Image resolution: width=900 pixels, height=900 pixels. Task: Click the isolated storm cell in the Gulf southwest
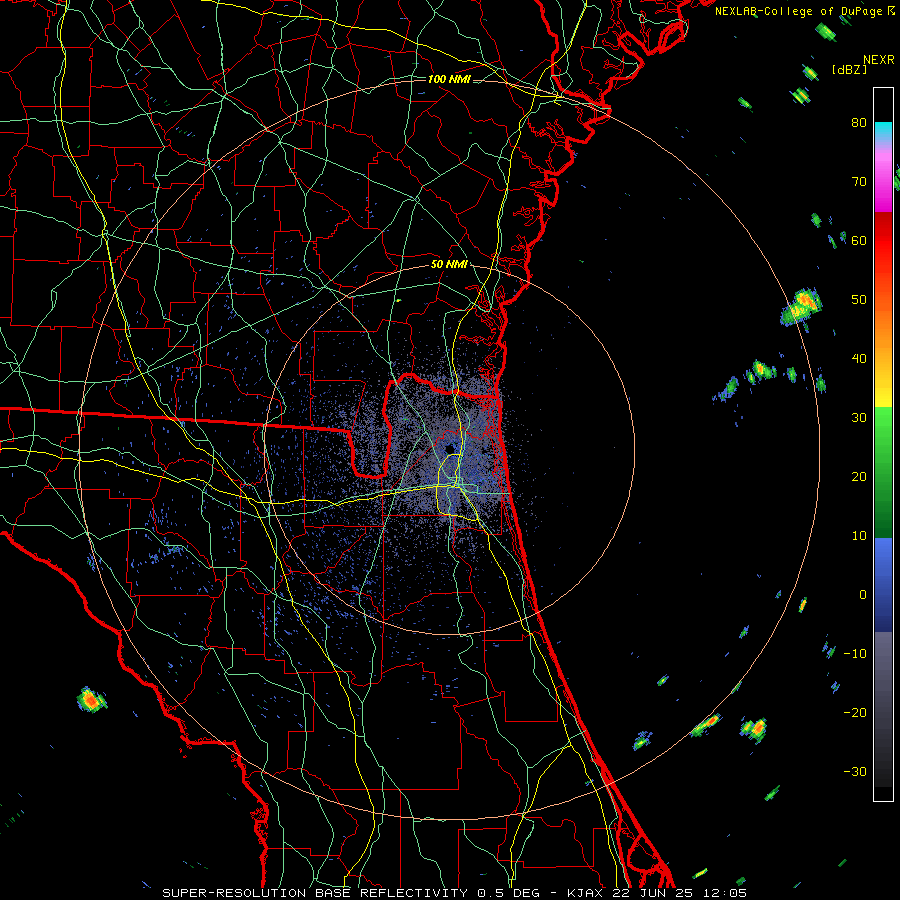[x=91, y=700]
